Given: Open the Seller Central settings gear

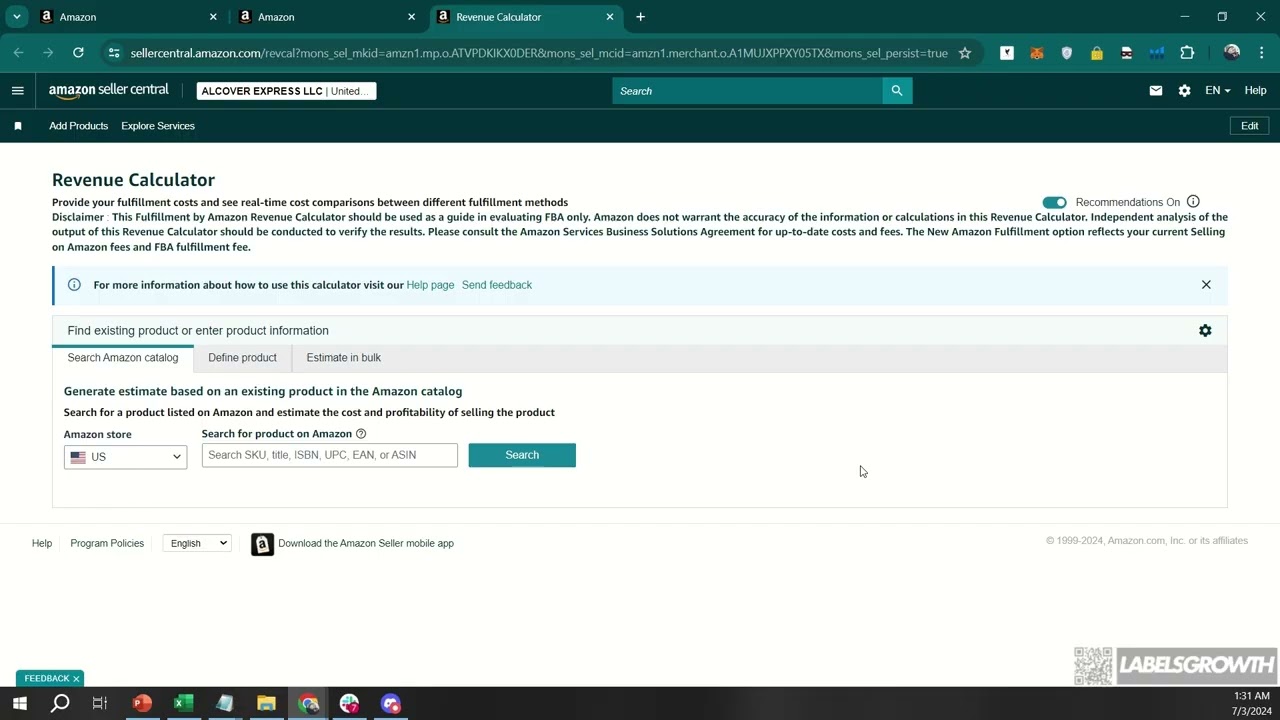Looking at the screenshot, I should pos(1184,90).
